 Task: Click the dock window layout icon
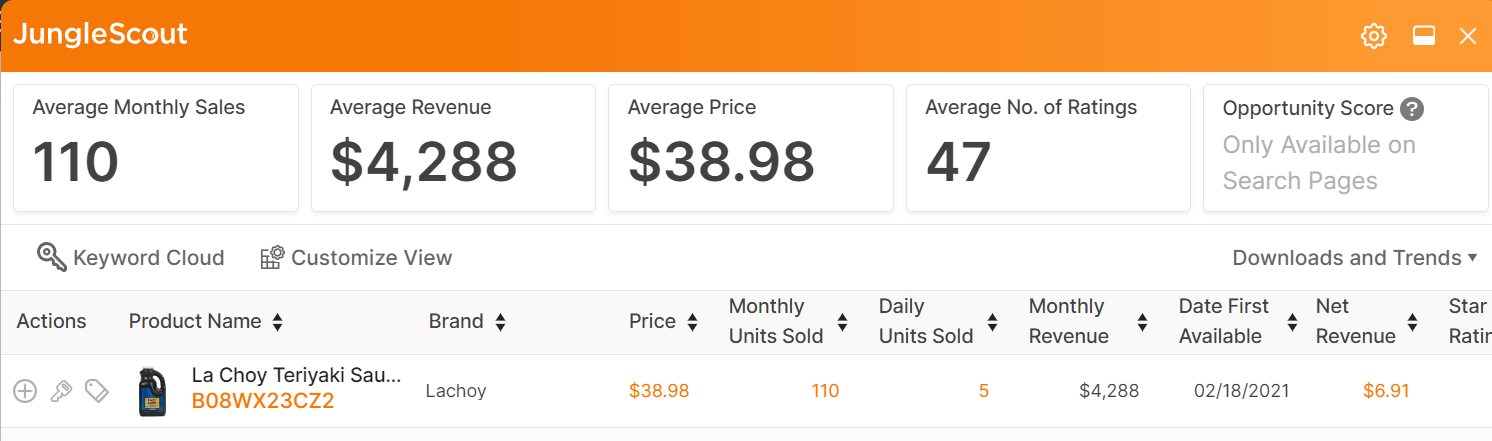[1424, 37]
